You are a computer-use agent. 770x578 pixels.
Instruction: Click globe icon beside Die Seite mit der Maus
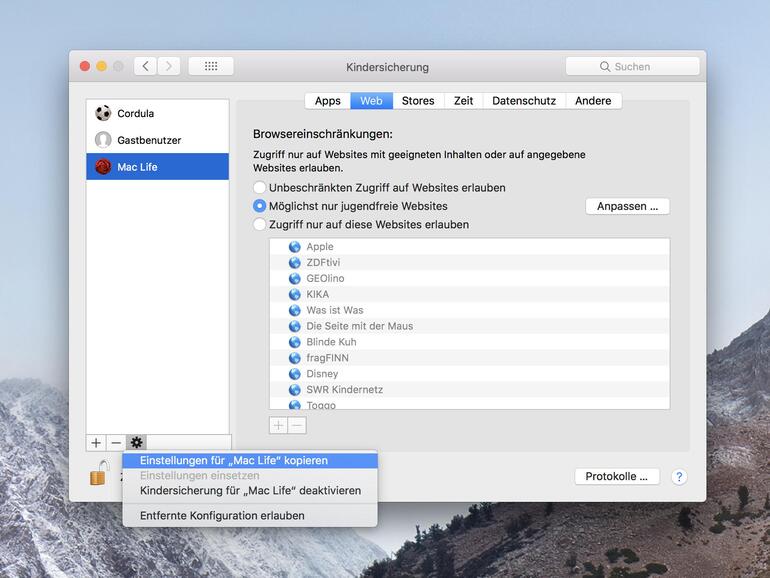(295, 326)
